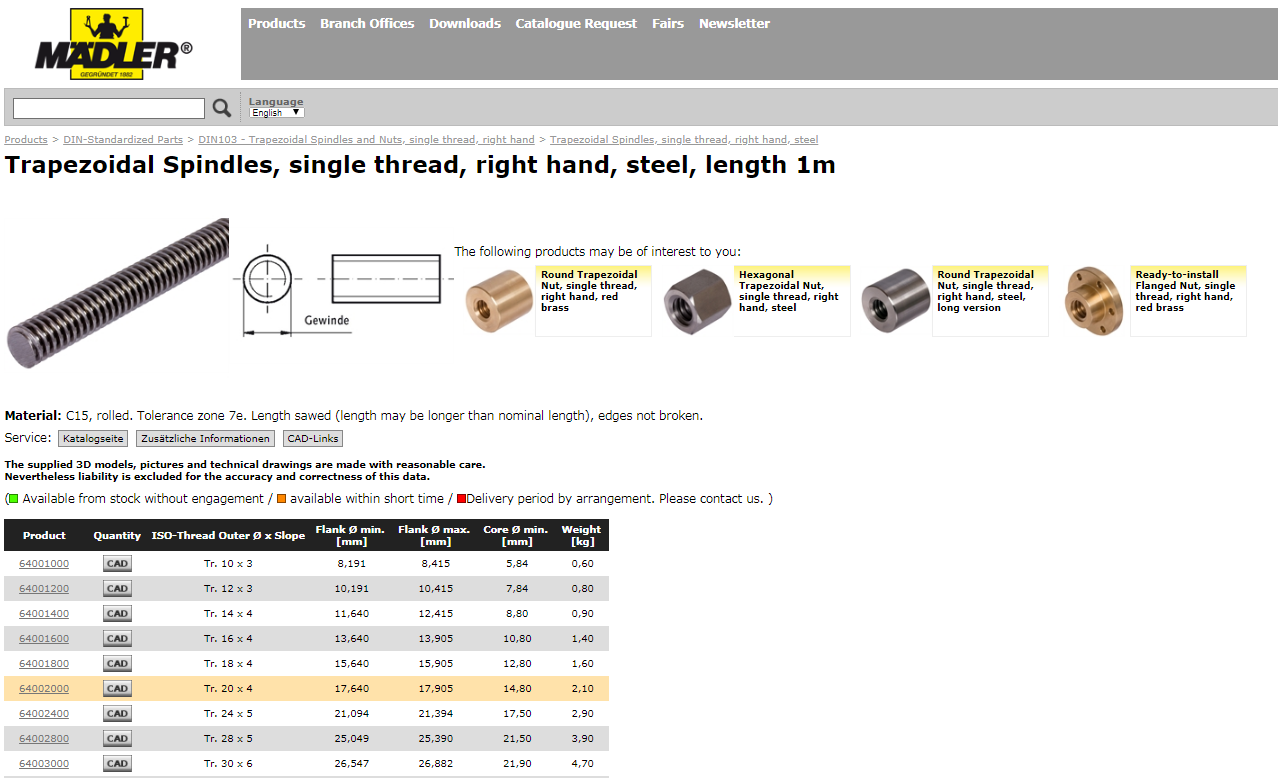The height and width of the screenshot is (778, 1278).
Task: Open product link 64002800
Action: [x=44, y=739]
